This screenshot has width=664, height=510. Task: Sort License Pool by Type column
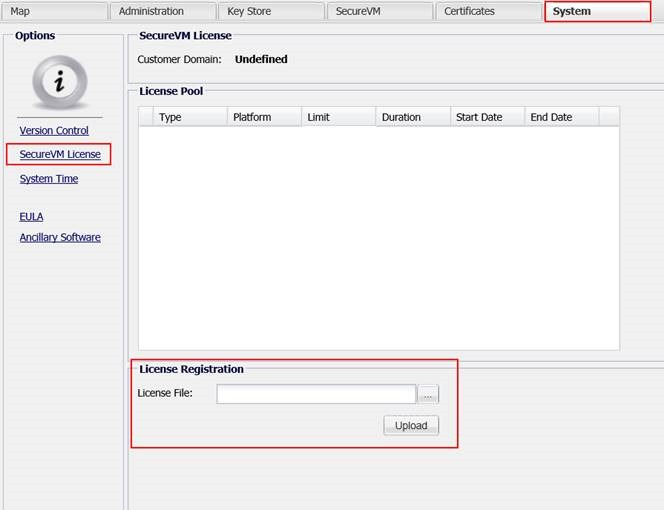pos(190,117)
